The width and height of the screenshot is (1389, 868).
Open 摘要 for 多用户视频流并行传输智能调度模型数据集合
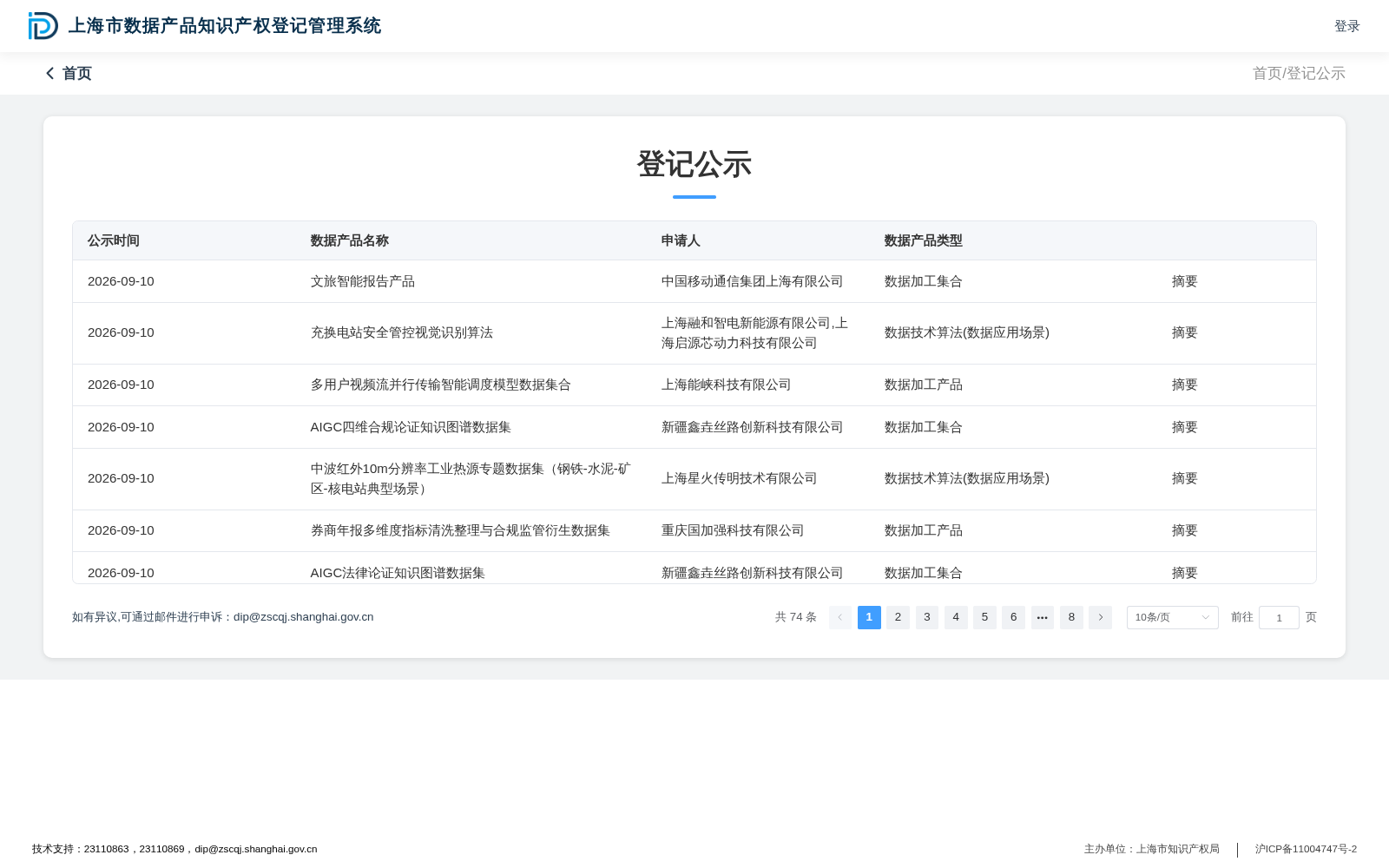(1184, 385)
